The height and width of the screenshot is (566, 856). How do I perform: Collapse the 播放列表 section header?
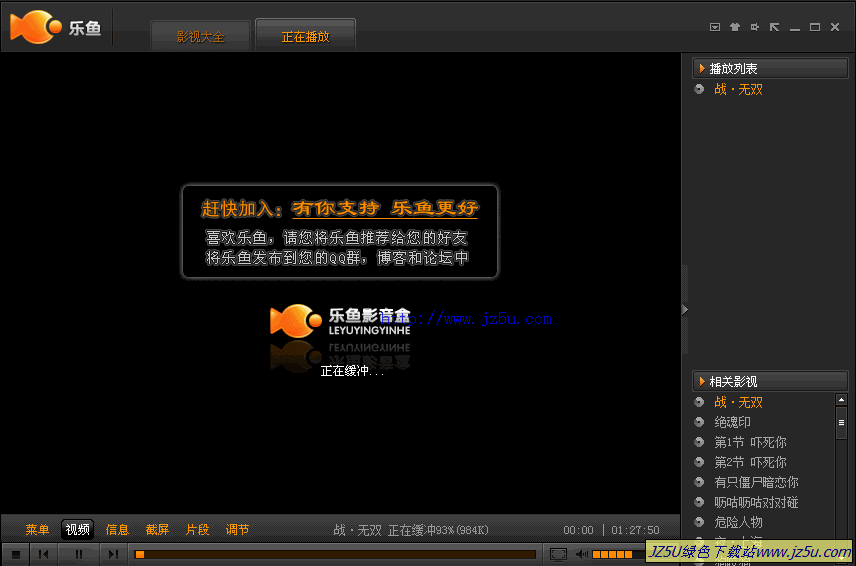770,68
